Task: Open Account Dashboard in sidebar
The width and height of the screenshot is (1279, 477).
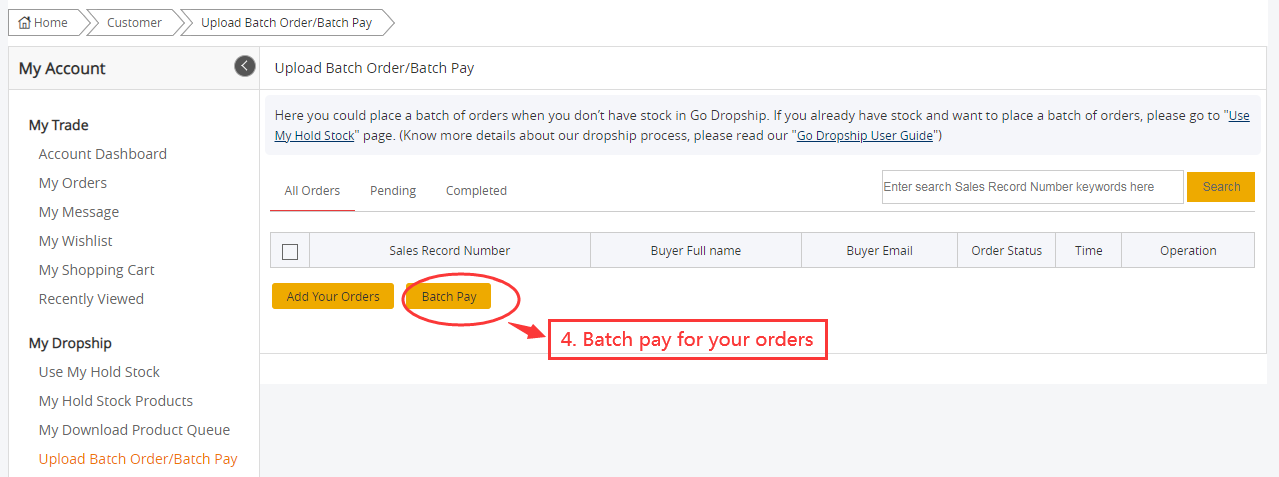Action: [102, 154]
